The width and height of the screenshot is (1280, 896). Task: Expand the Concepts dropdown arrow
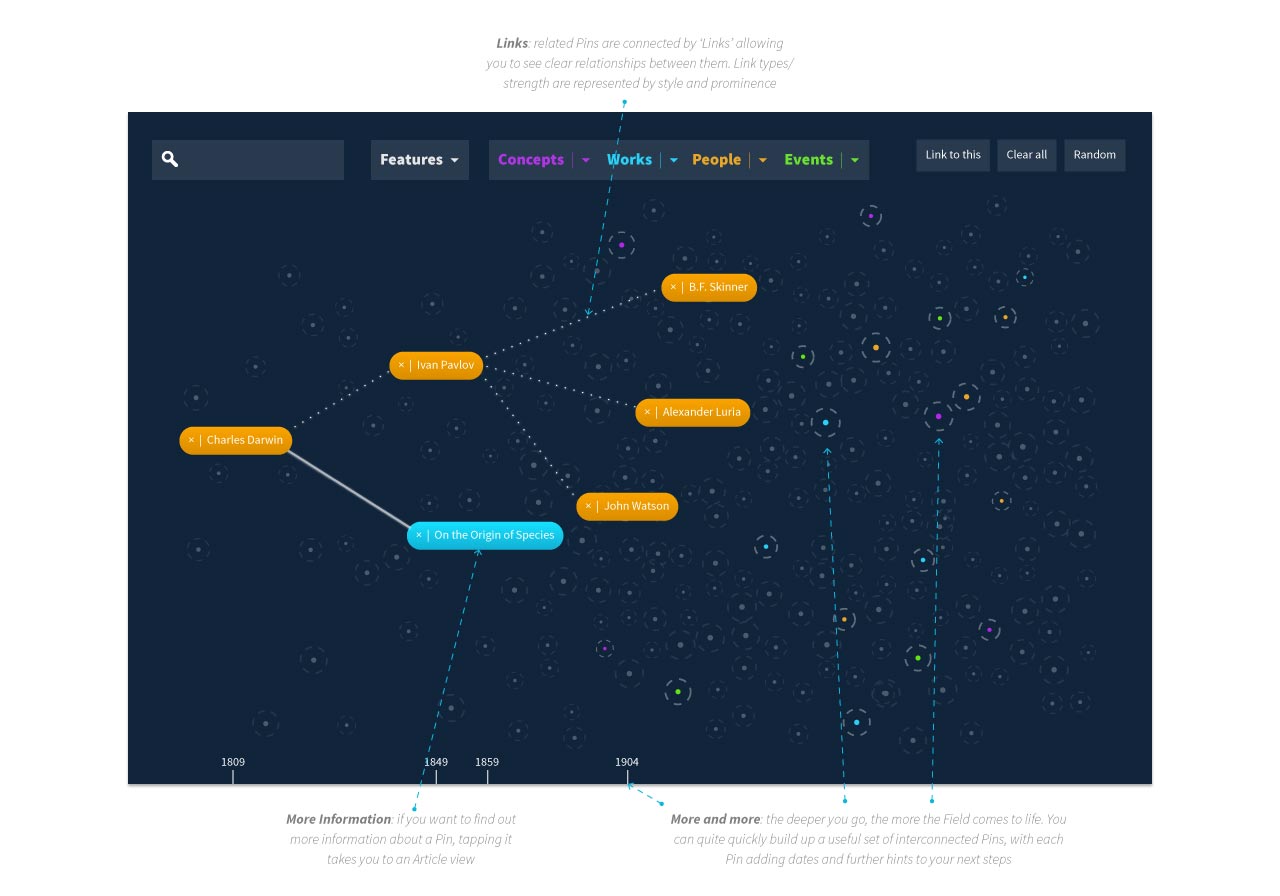[586, 160]
